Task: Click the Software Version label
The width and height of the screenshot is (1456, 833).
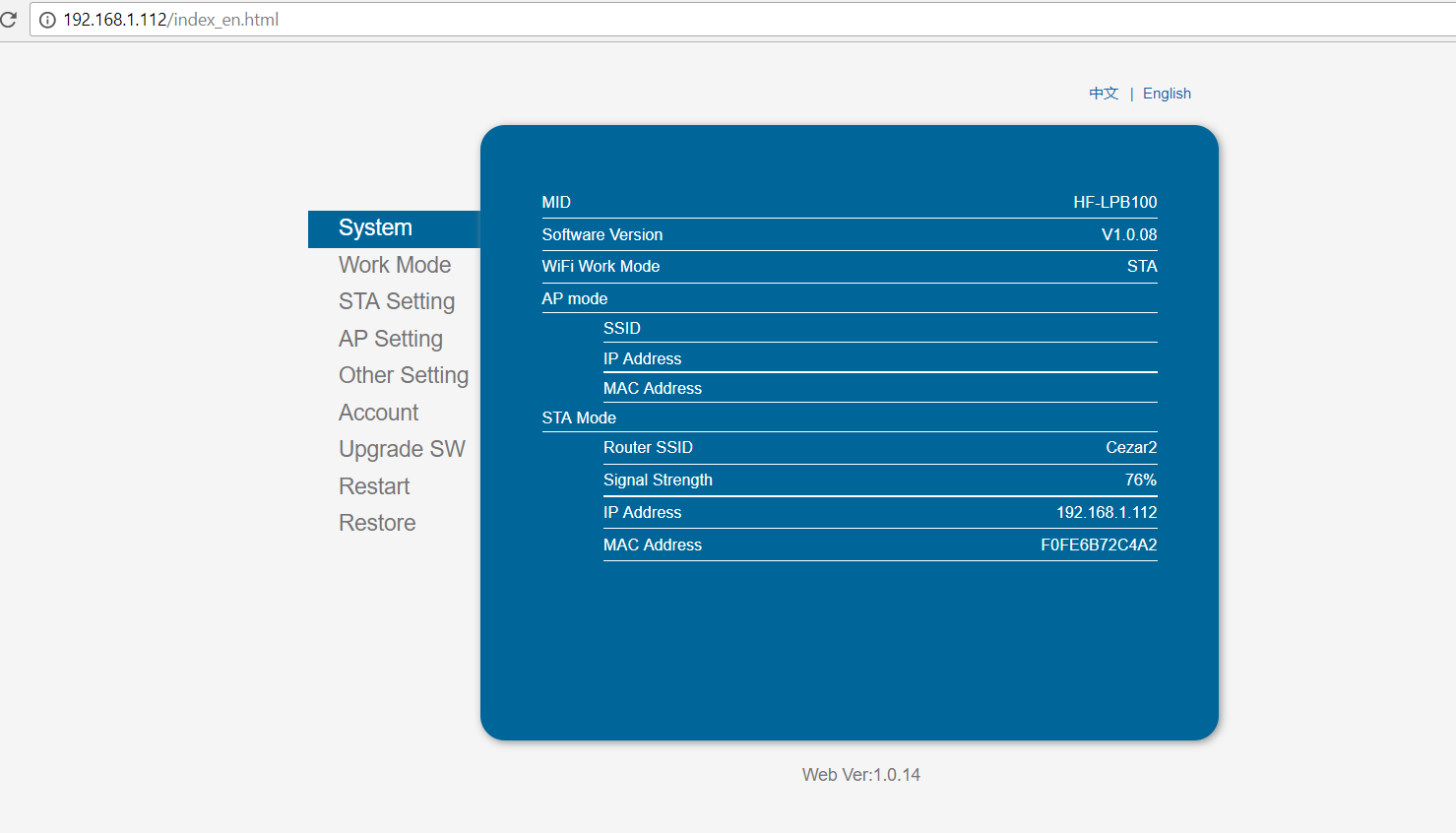Action: (x=602, y=234)
